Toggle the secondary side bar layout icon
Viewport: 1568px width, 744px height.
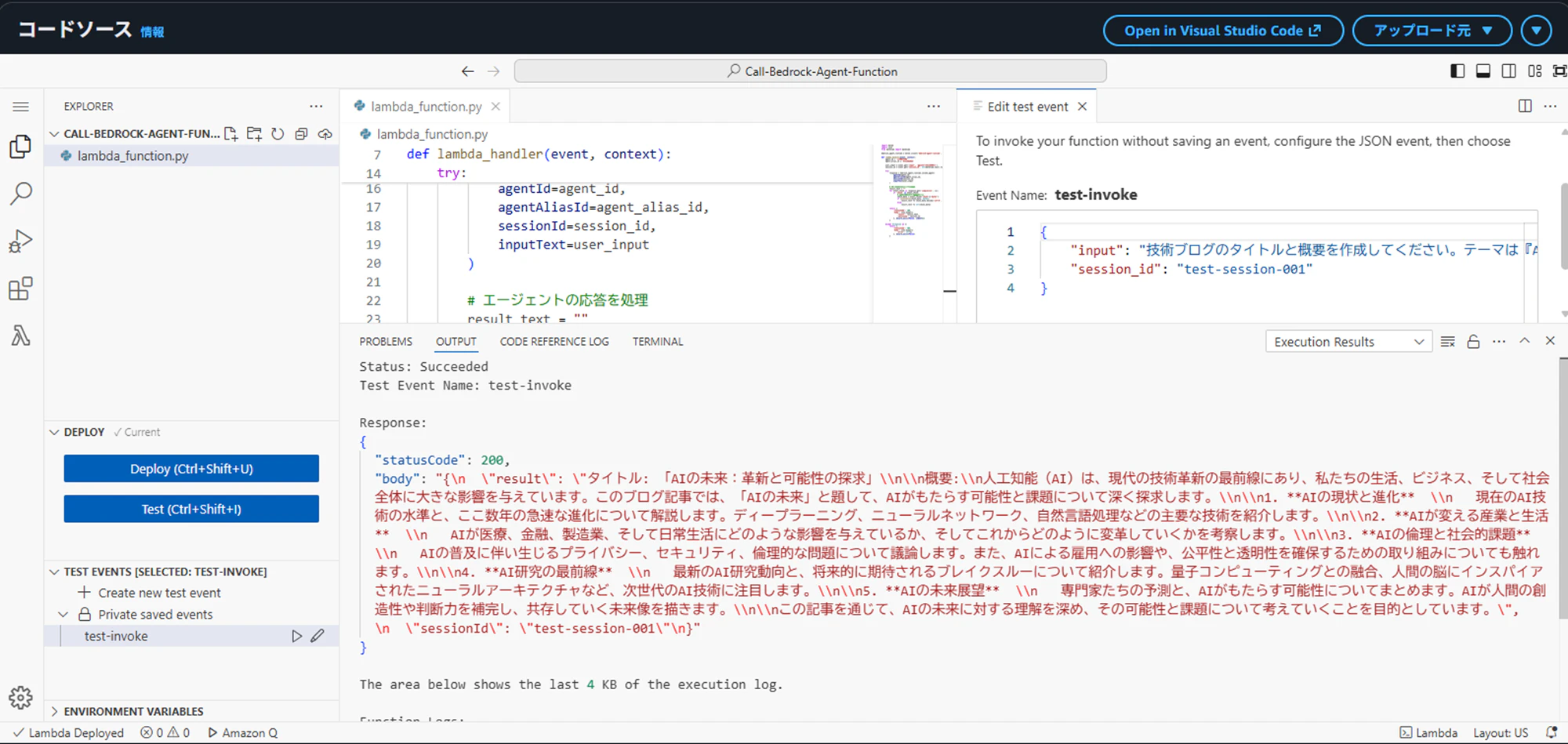pos(1508,71)
